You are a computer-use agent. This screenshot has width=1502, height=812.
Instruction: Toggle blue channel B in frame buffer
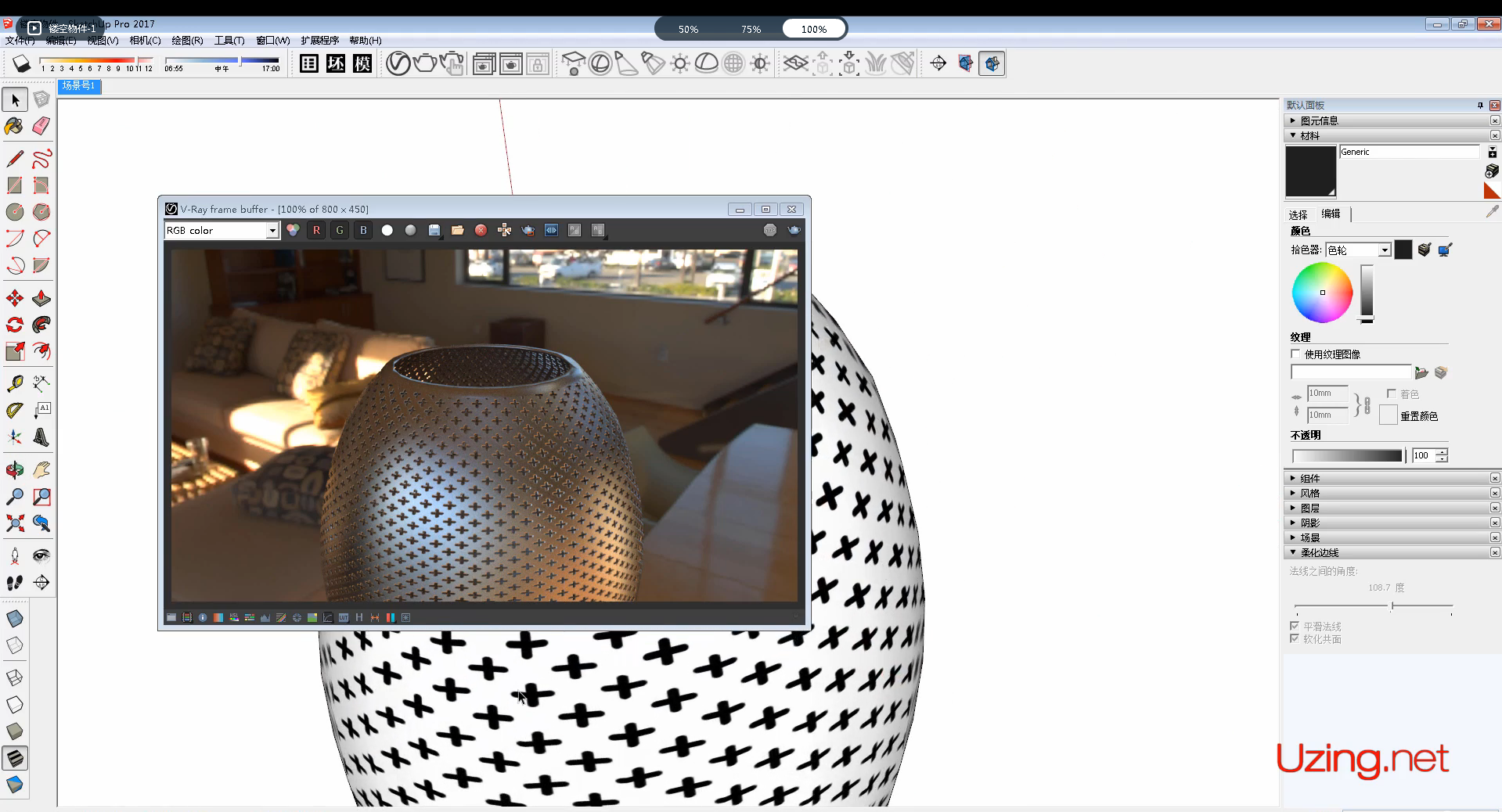(x=363, y=230)
